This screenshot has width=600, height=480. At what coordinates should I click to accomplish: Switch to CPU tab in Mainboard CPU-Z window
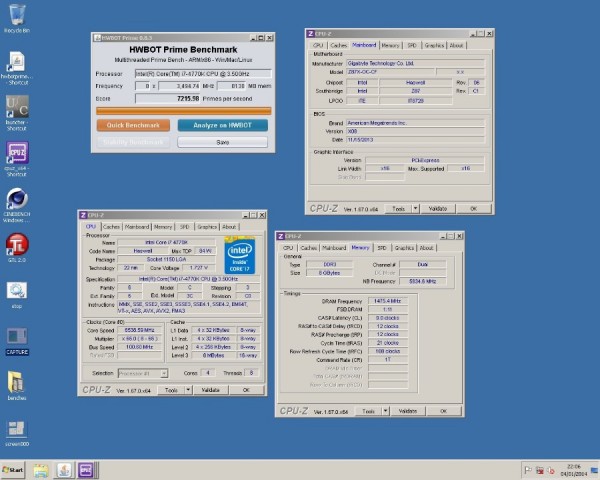[318, 45]
